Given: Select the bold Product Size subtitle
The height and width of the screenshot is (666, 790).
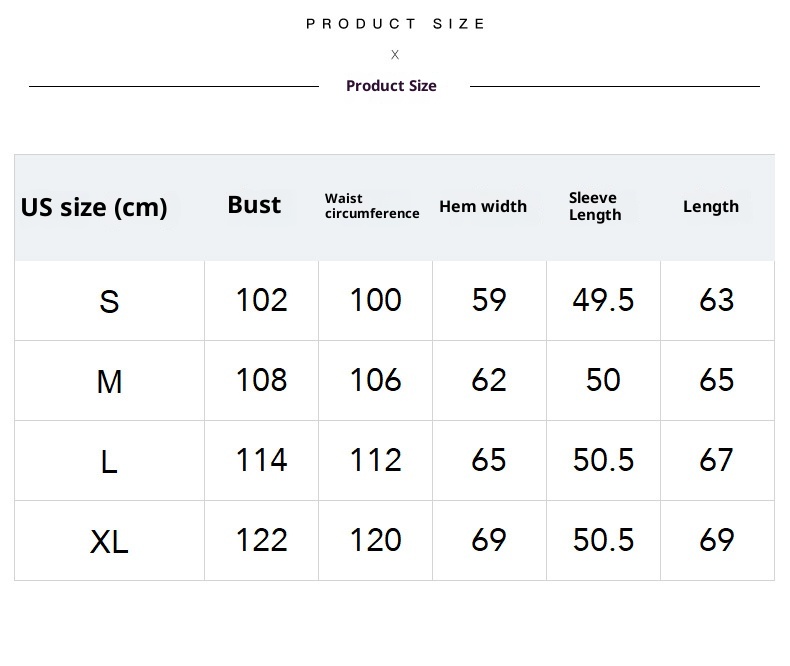Looking at the screenshot, I should click(391, 86).
